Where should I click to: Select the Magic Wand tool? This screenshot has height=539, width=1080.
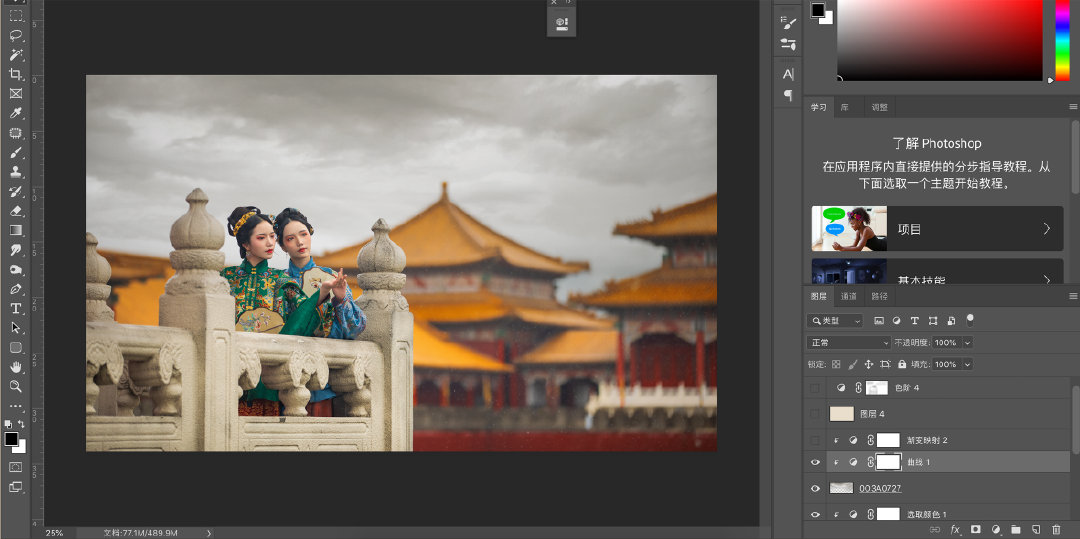pos(15,54)
